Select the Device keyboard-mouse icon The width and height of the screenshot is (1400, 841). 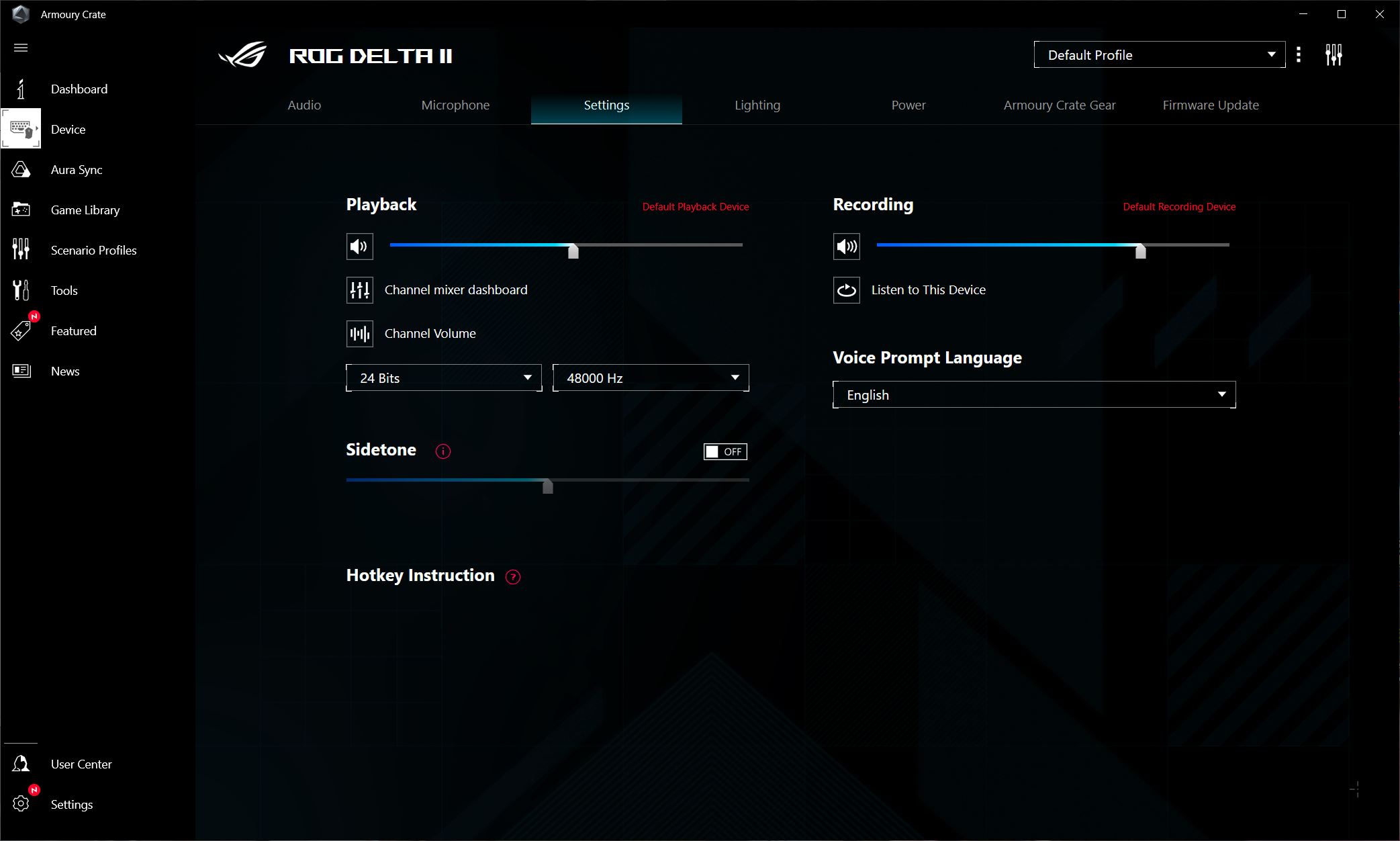click(x=21, y=129)
